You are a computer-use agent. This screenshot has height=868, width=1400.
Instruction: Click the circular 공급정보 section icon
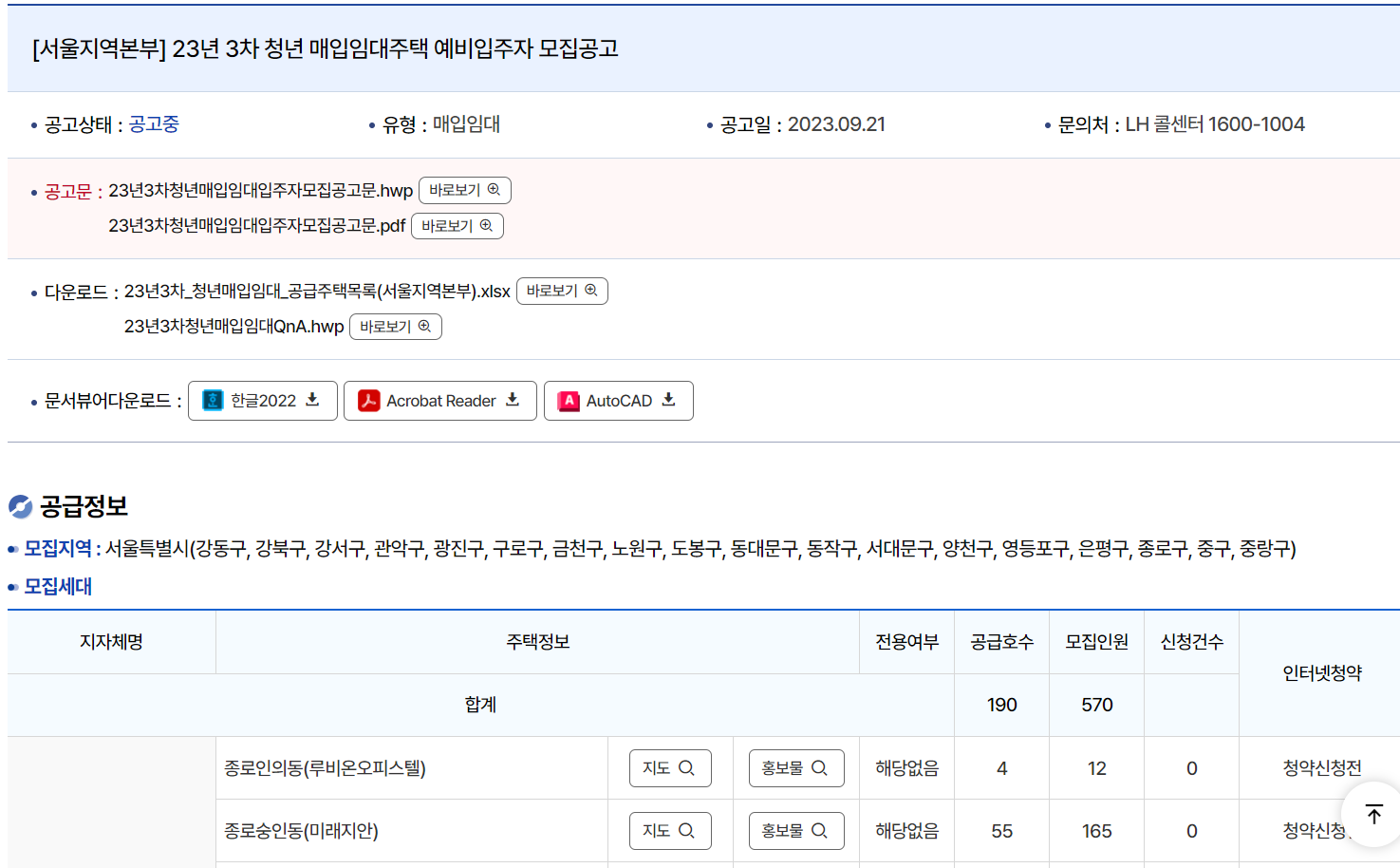pos(21,506)
